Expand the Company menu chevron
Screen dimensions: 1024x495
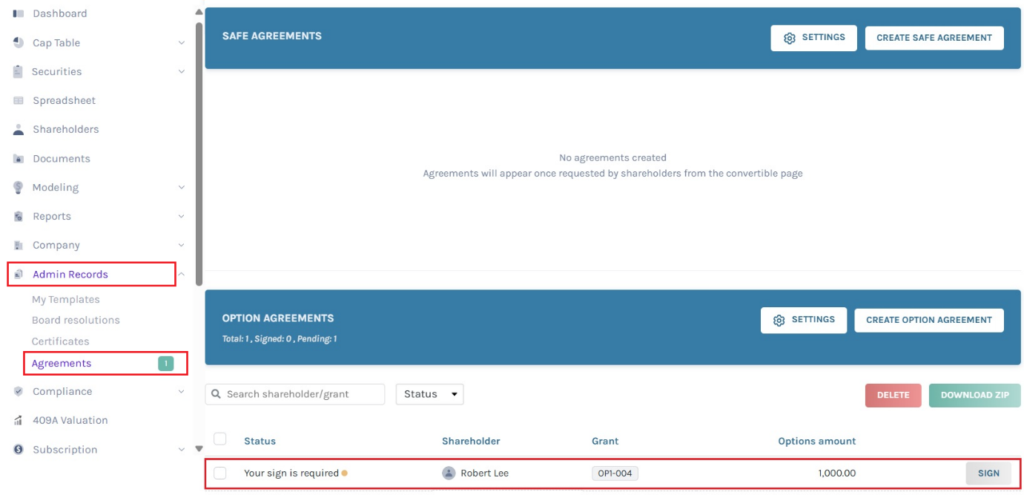182,245
